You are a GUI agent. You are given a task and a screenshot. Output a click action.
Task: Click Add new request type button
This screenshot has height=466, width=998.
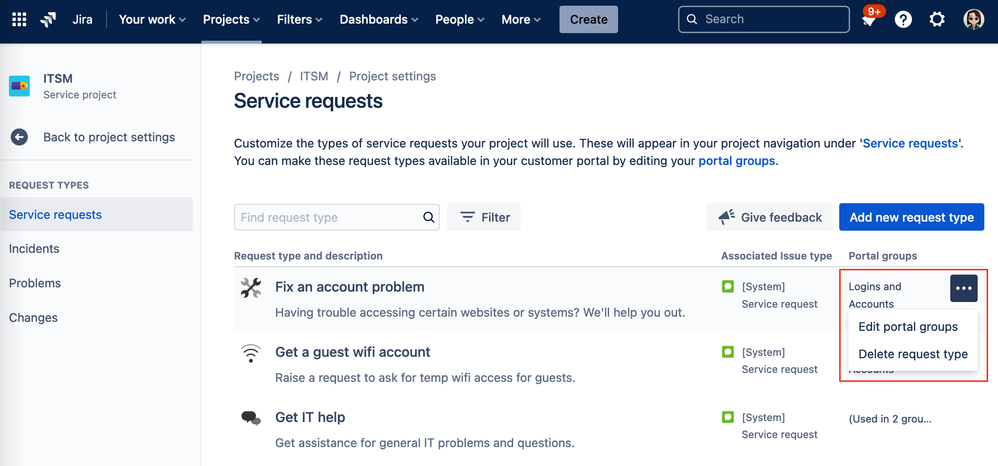(x=911, y=217)
